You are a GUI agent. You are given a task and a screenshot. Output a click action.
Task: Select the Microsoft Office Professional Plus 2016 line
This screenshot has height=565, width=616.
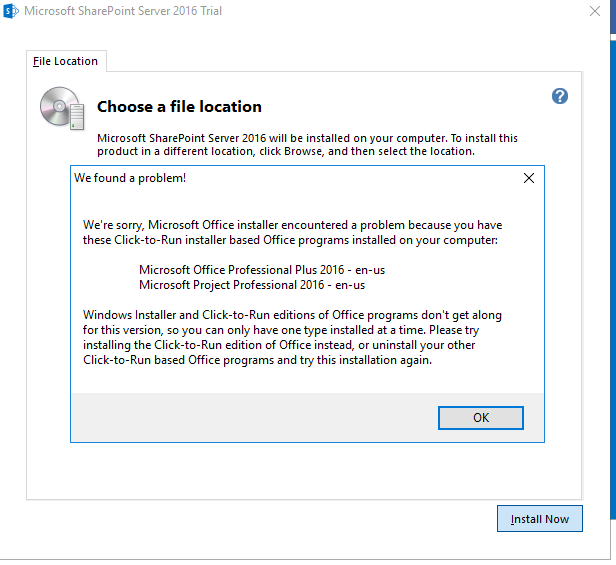coord(262,270)
